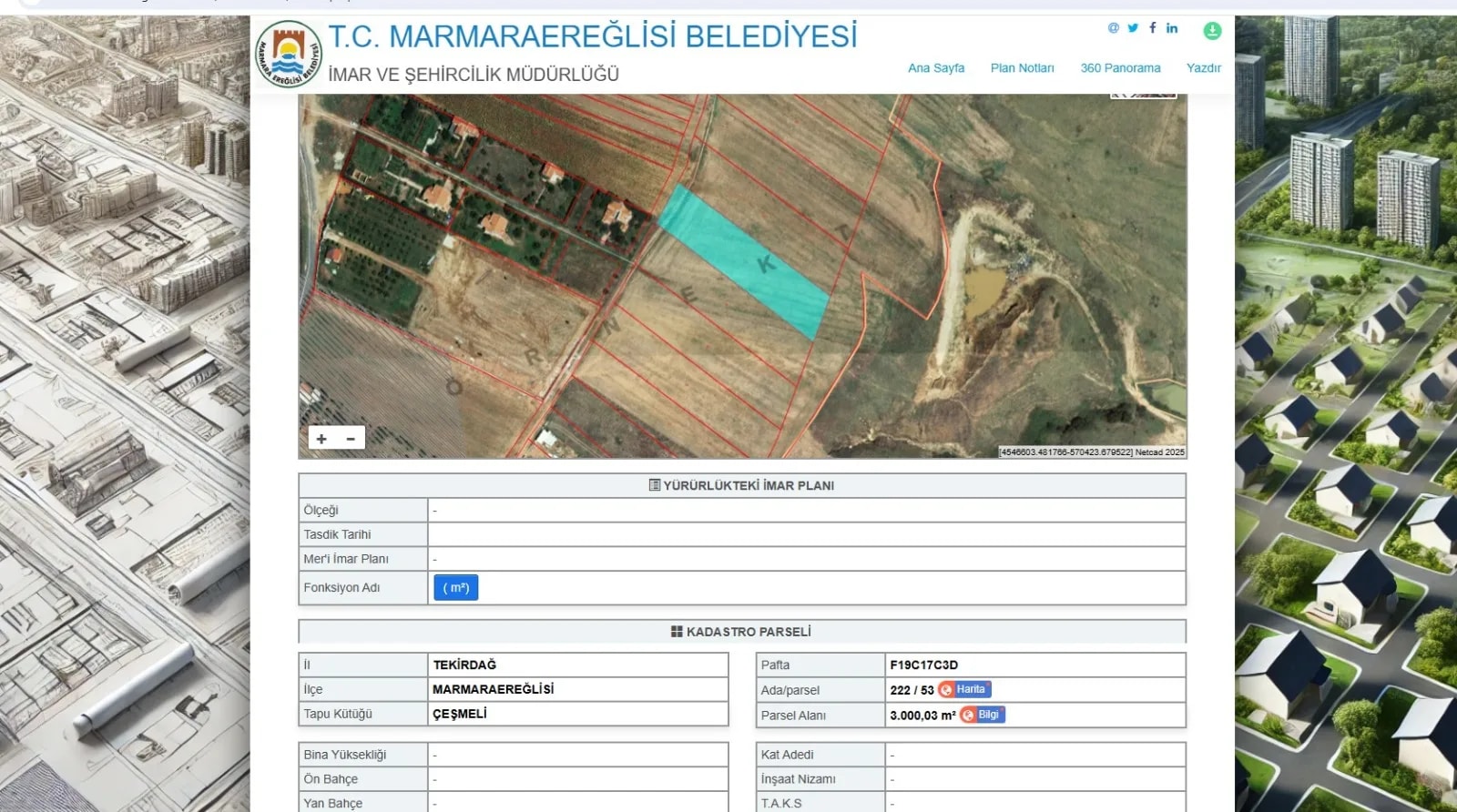Click the Kadastro Parseli section header
The image size is (1457, 812).
(741, 632)
